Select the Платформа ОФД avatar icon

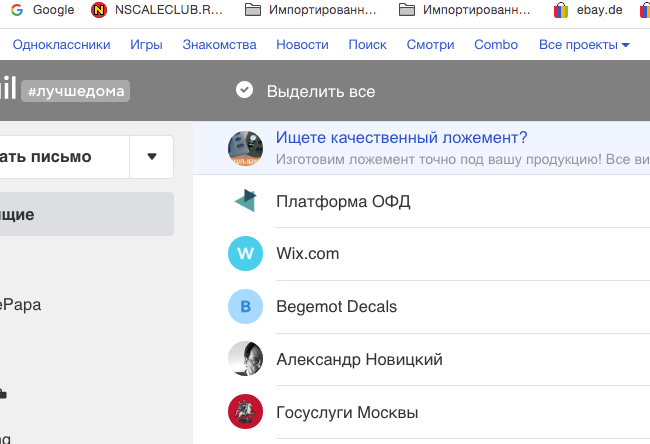(245, 201)
